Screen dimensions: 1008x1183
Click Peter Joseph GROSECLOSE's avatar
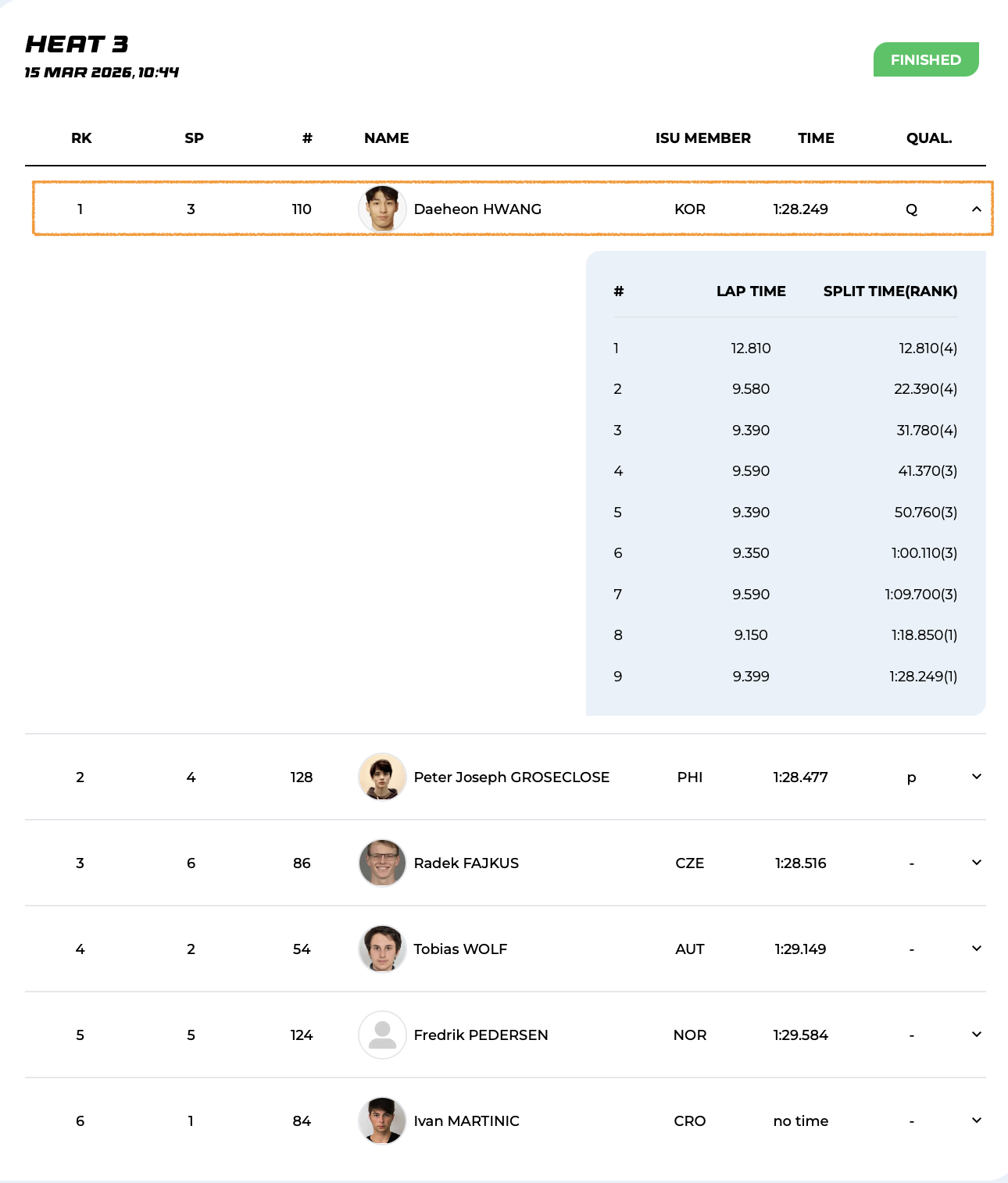click(382, 777)
